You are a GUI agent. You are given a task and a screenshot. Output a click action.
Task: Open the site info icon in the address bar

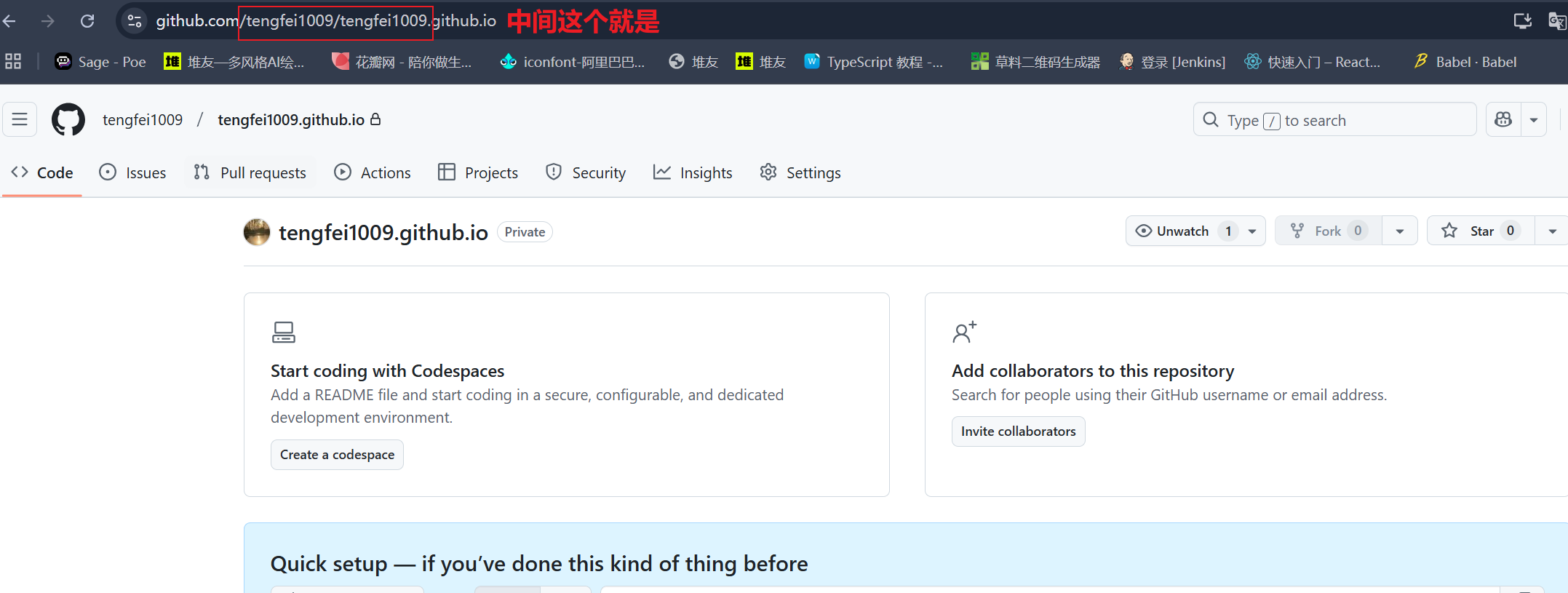tap(135, 21)
